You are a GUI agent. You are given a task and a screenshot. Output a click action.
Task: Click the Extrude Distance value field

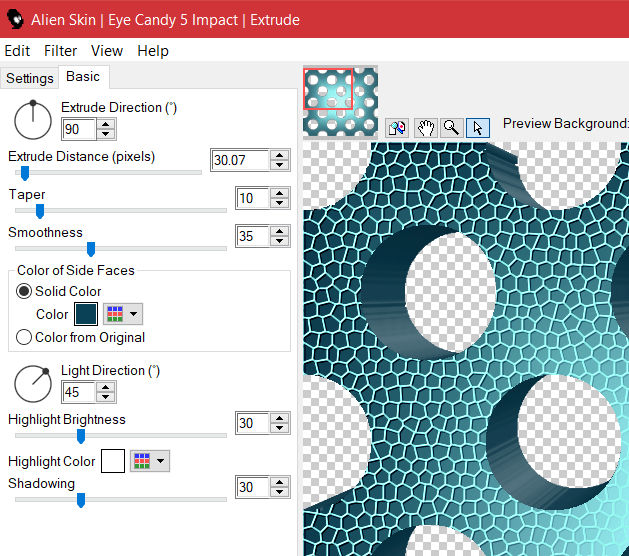pos(240,160)
